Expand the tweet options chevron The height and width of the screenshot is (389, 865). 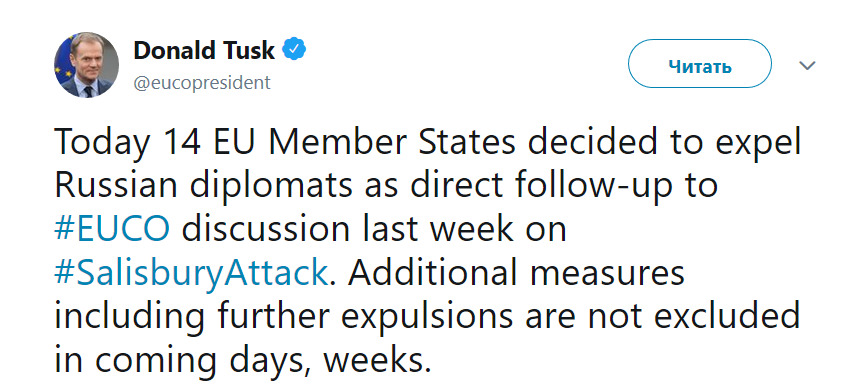[x=807, y=66]
